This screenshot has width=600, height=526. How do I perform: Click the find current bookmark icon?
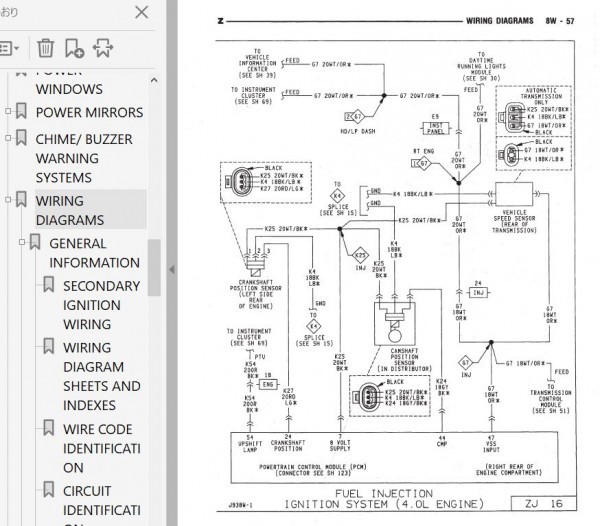(103, 48)
